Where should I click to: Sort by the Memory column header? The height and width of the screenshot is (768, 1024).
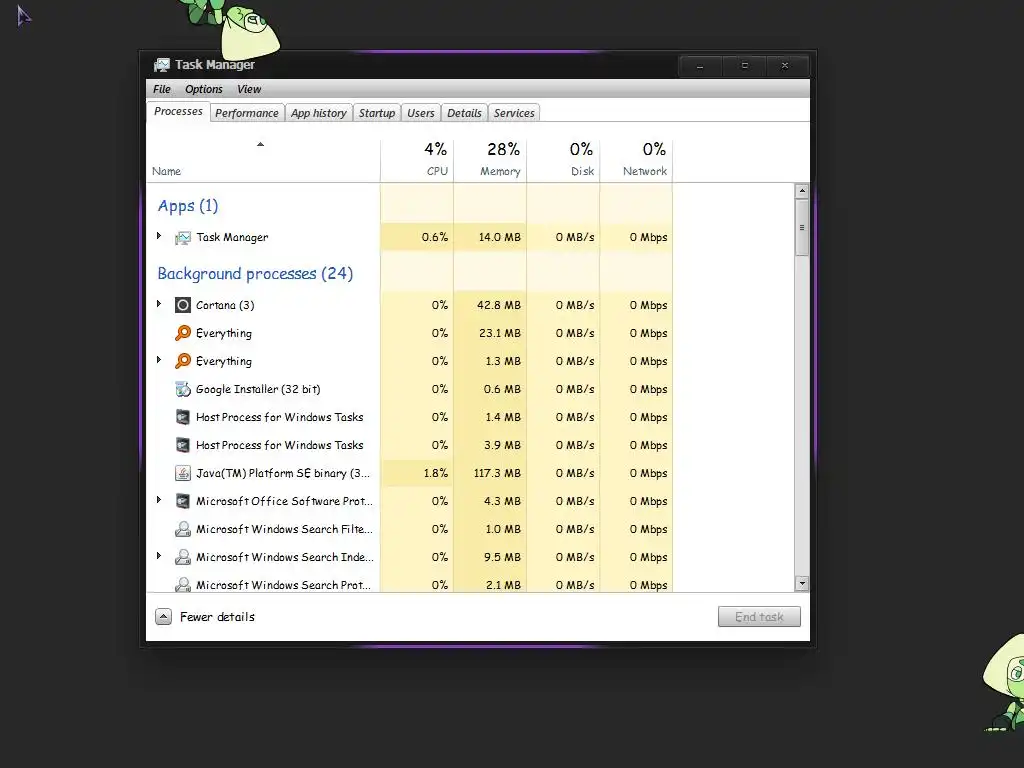490,160
